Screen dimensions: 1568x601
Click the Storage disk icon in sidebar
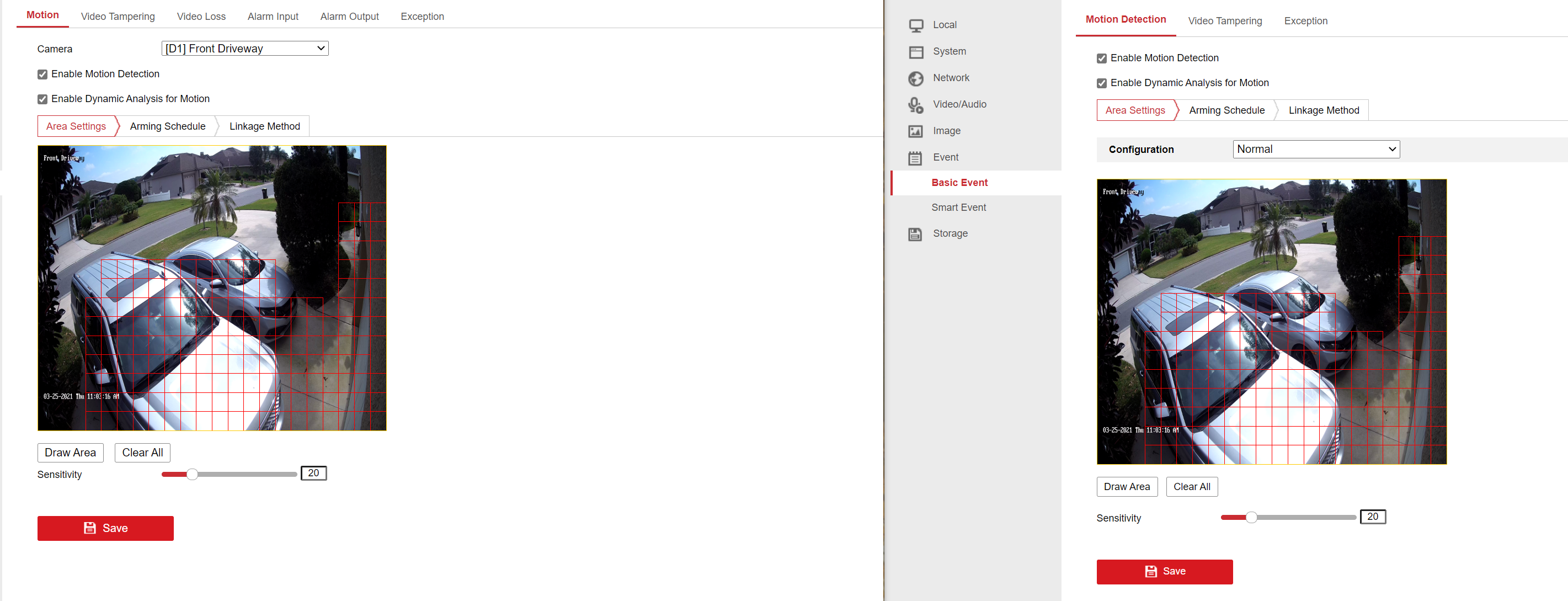pos(915,235)
